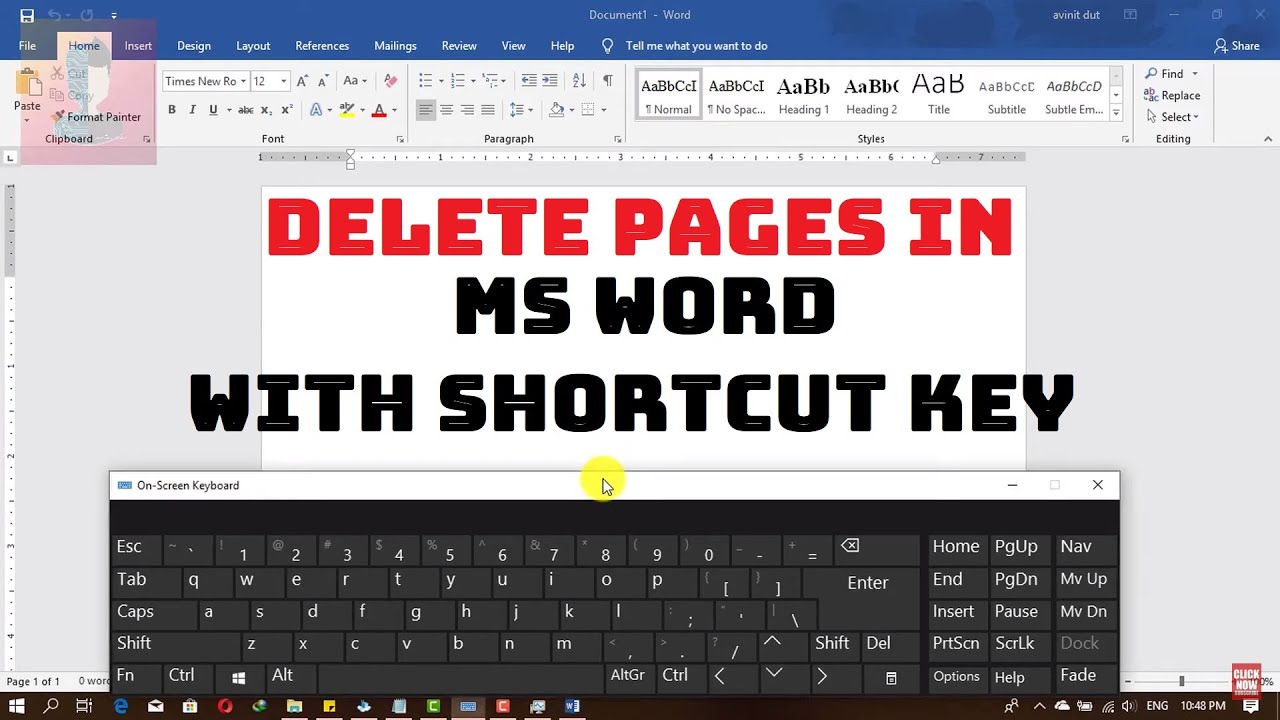Open the File tab
The image size is (1280, 720).
tap(27, 46)
